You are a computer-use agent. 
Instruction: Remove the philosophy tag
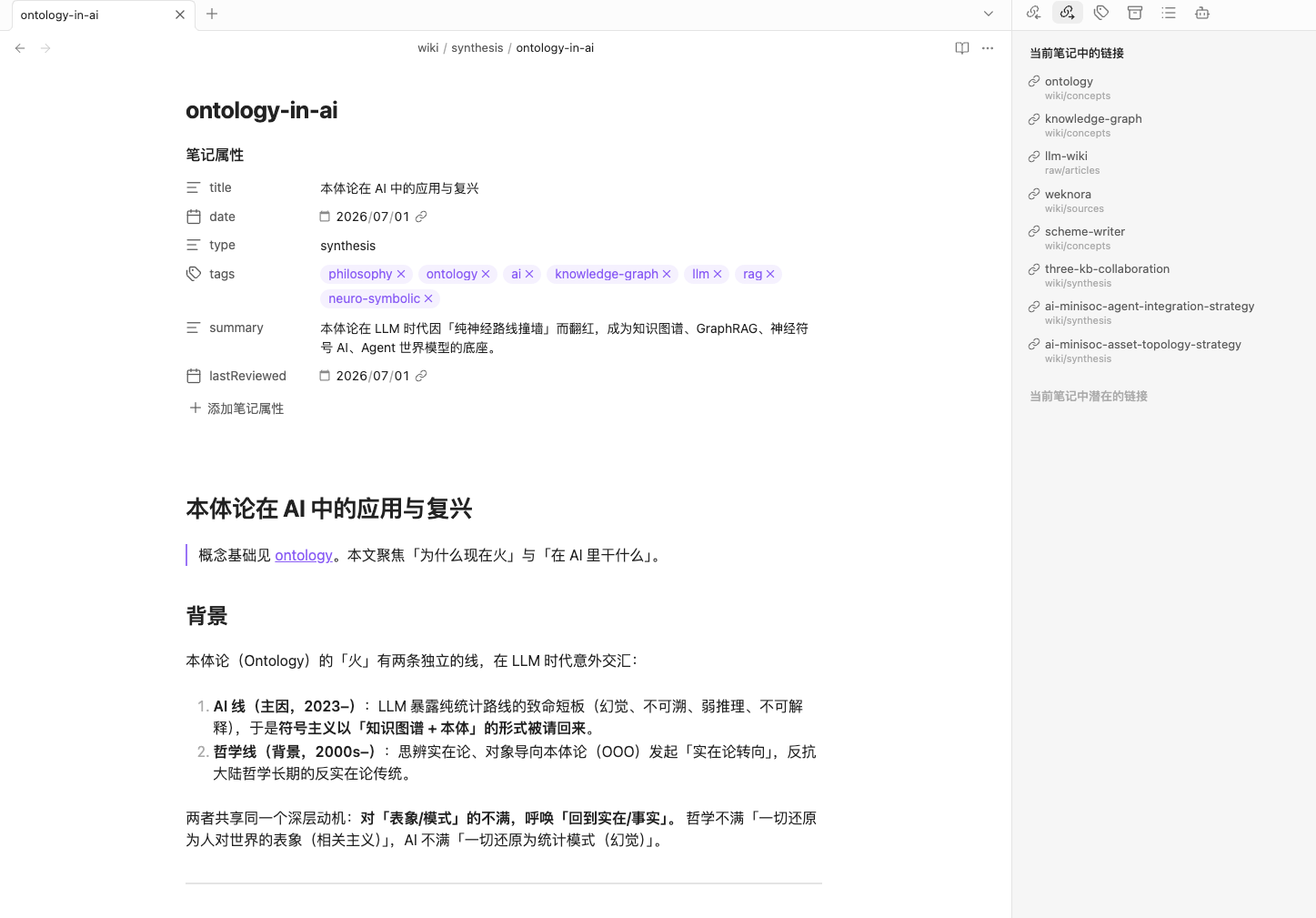pyautogui.click(x=401, y=274)
